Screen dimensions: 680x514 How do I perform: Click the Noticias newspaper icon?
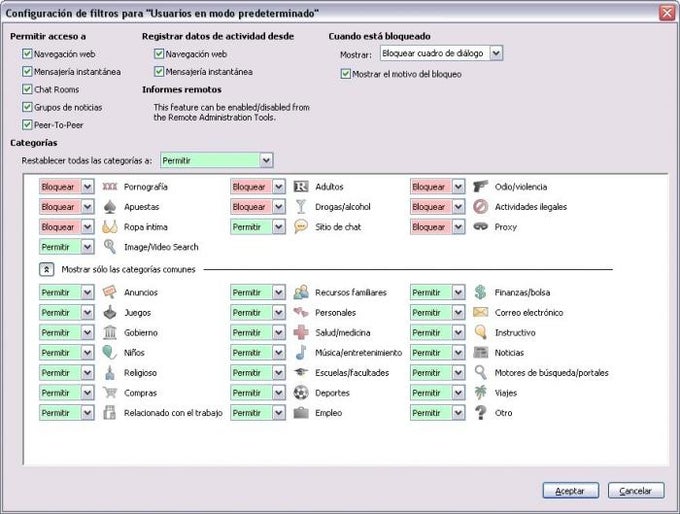tap(481, 352)
